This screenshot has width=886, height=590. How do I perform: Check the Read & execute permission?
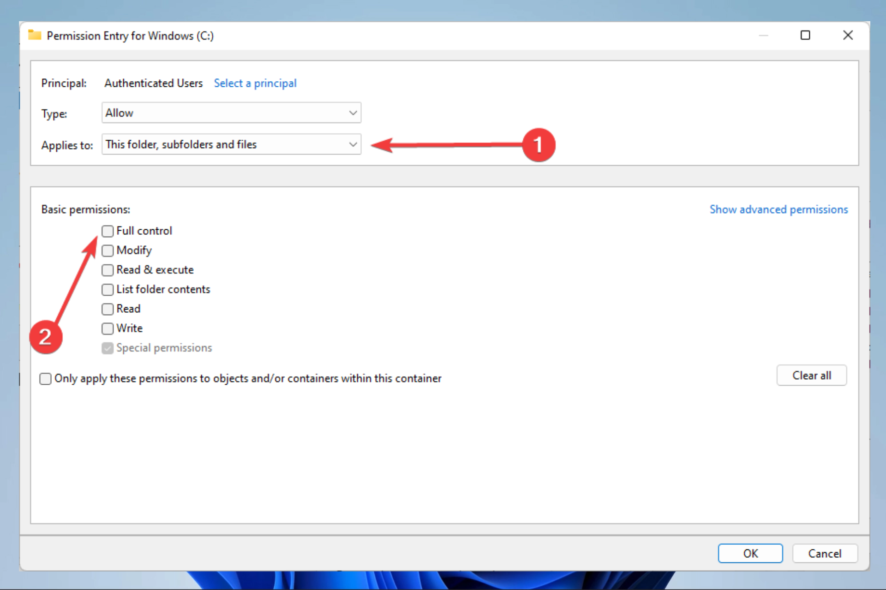107,270
